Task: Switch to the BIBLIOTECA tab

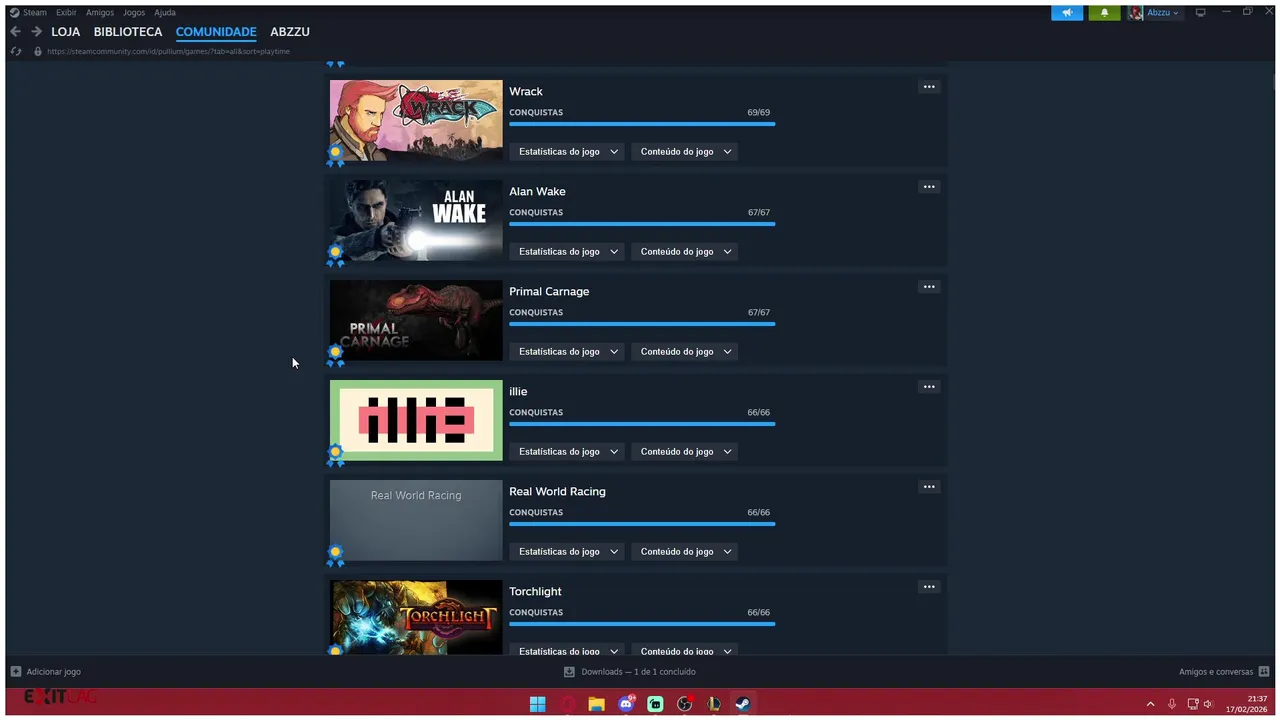Action: 128,32
